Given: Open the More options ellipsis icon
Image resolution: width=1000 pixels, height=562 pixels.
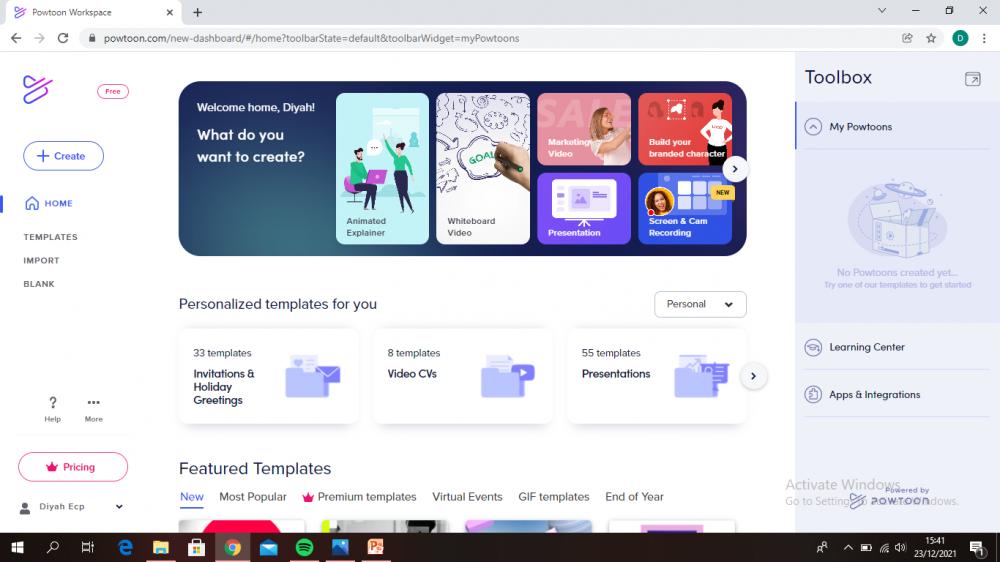Looking at the screenshot, I should 94,403.
